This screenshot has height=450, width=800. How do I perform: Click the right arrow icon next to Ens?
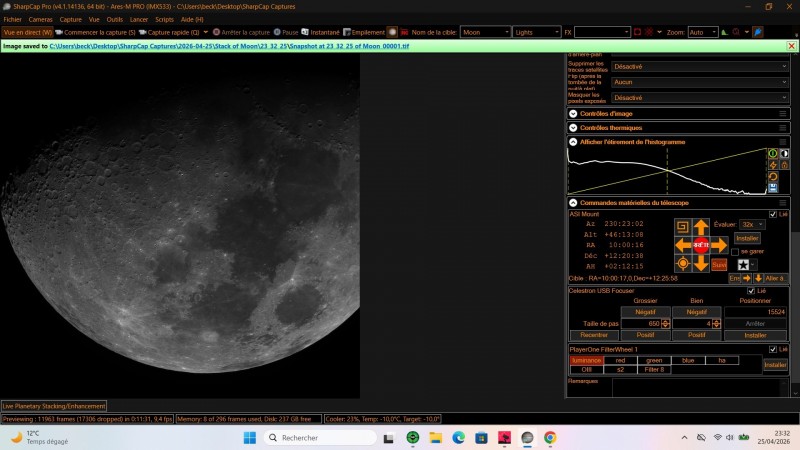(x=746, y=278)
